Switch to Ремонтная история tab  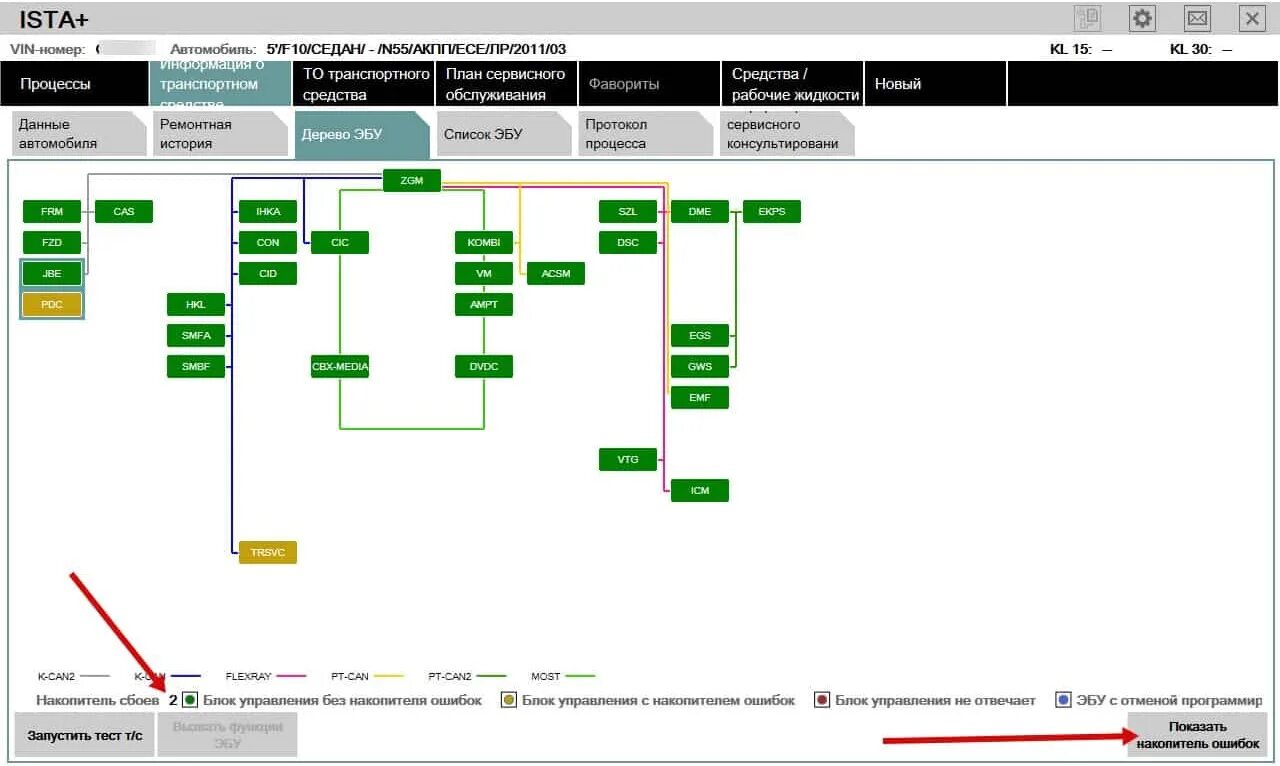(221, 134)
